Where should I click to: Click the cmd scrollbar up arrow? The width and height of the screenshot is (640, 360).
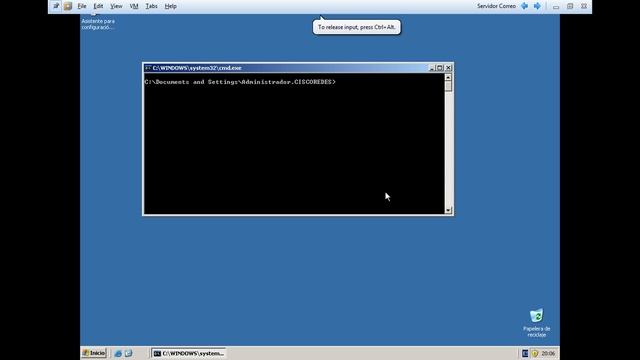(448, 77)
